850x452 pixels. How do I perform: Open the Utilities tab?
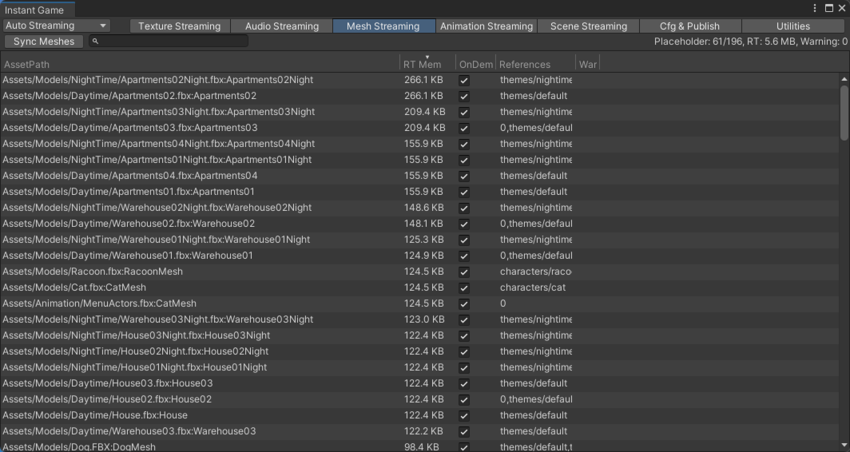tap(792, 26)
